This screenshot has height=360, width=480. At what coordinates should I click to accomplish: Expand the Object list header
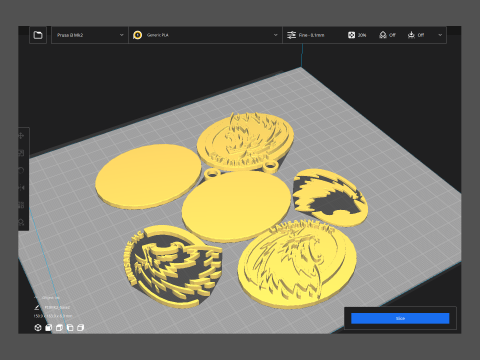tap(47, 298)
